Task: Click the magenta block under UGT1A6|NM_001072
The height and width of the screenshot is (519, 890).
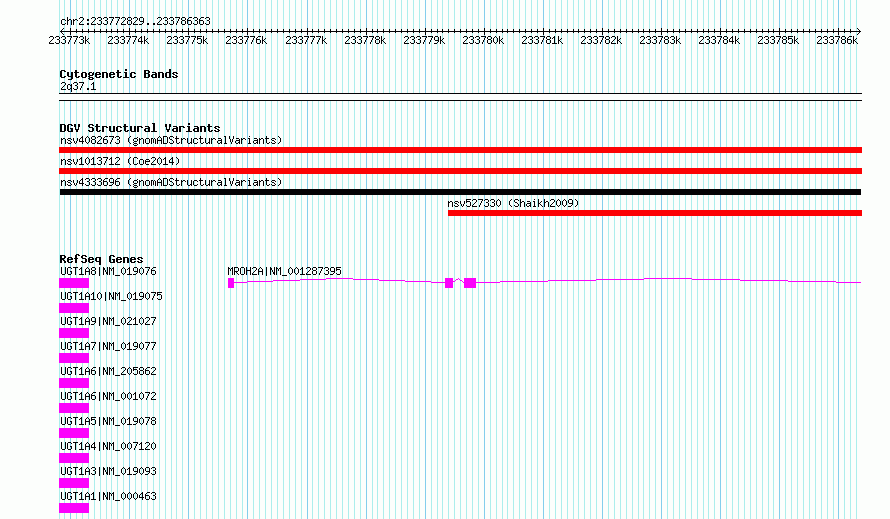Action: (x=74, y=408)
